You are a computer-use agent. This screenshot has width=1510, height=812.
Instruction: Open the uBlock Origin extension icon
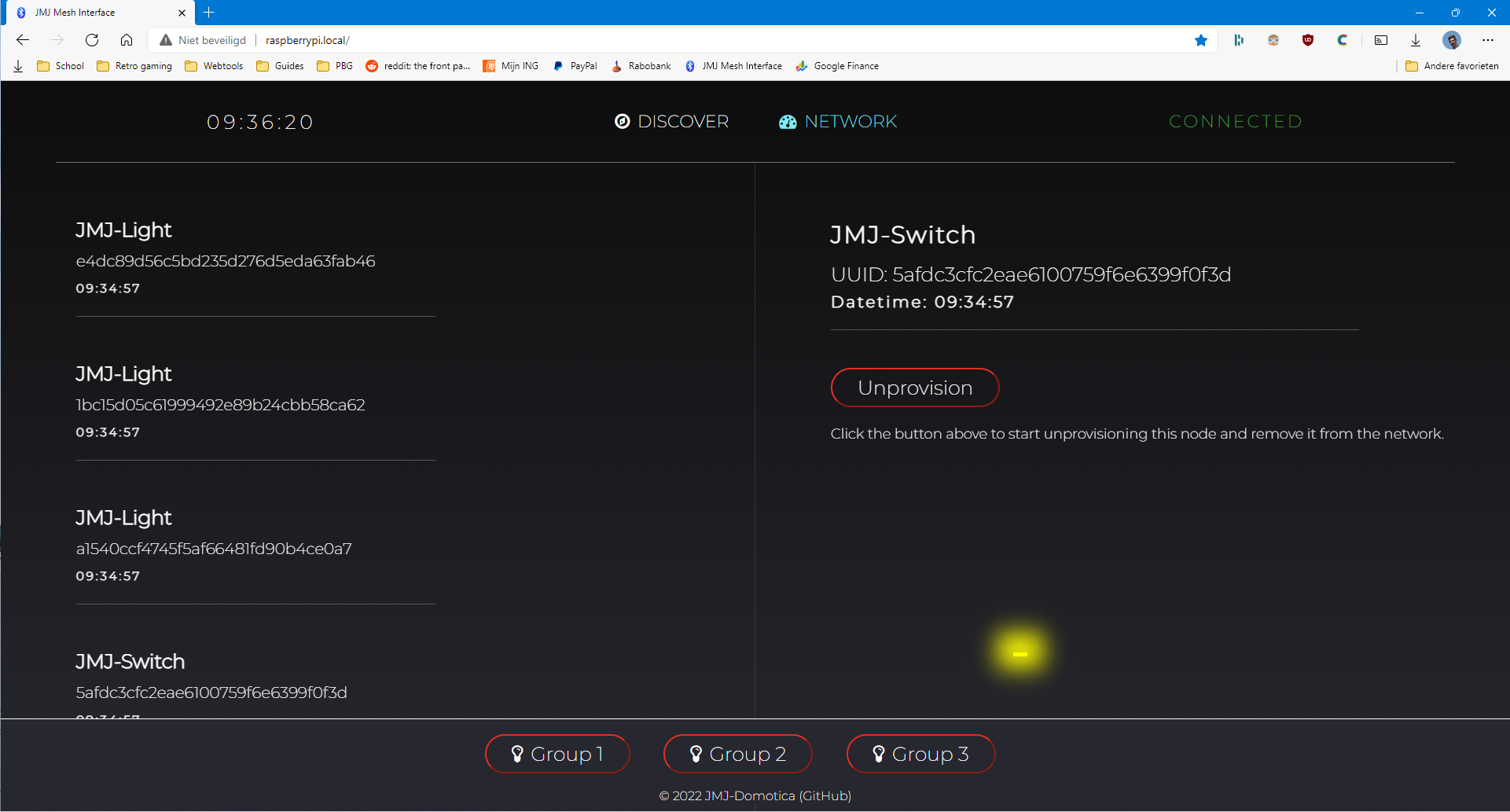1308,39
